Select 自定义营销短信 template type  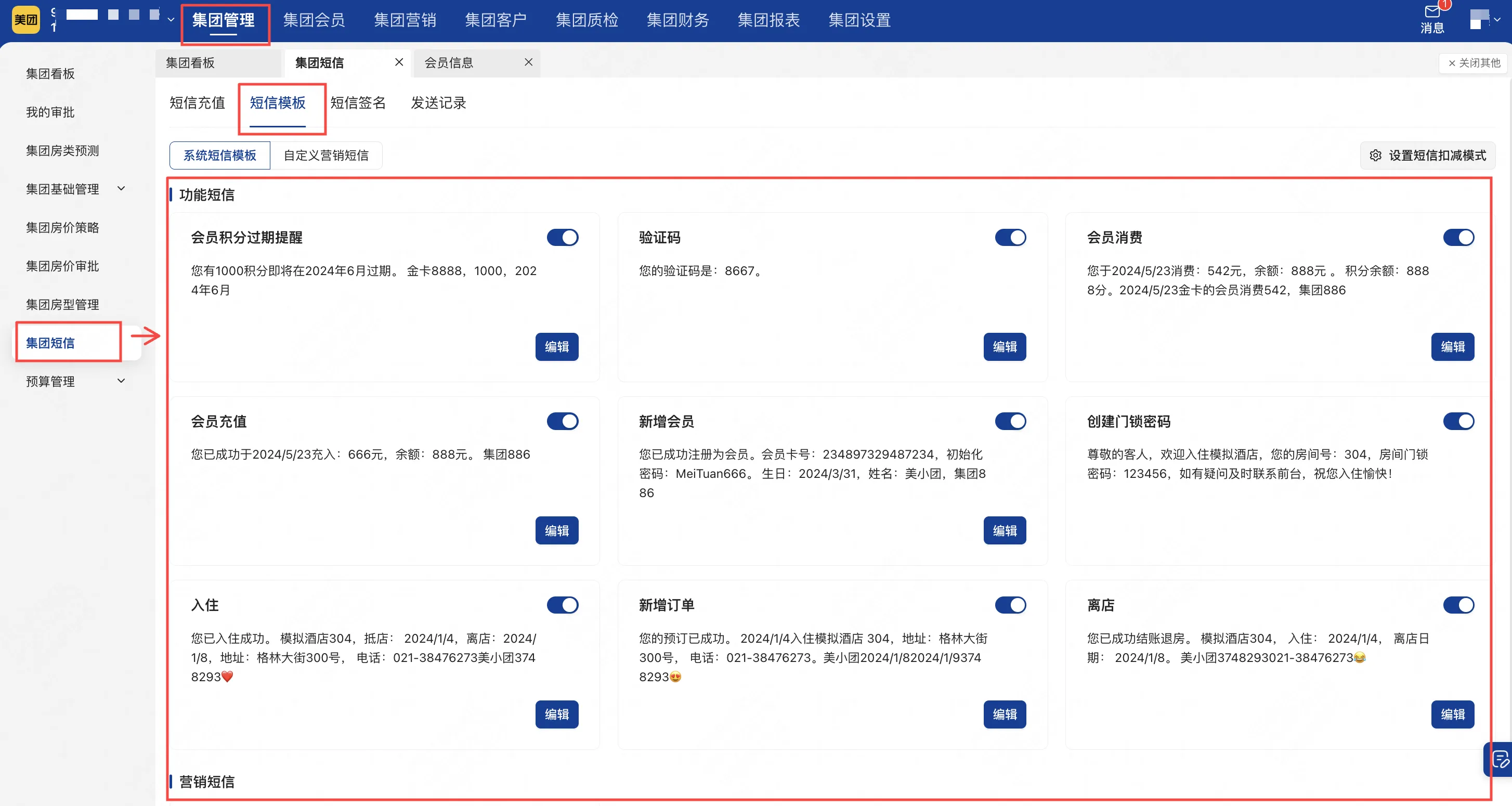pos(326,155)
